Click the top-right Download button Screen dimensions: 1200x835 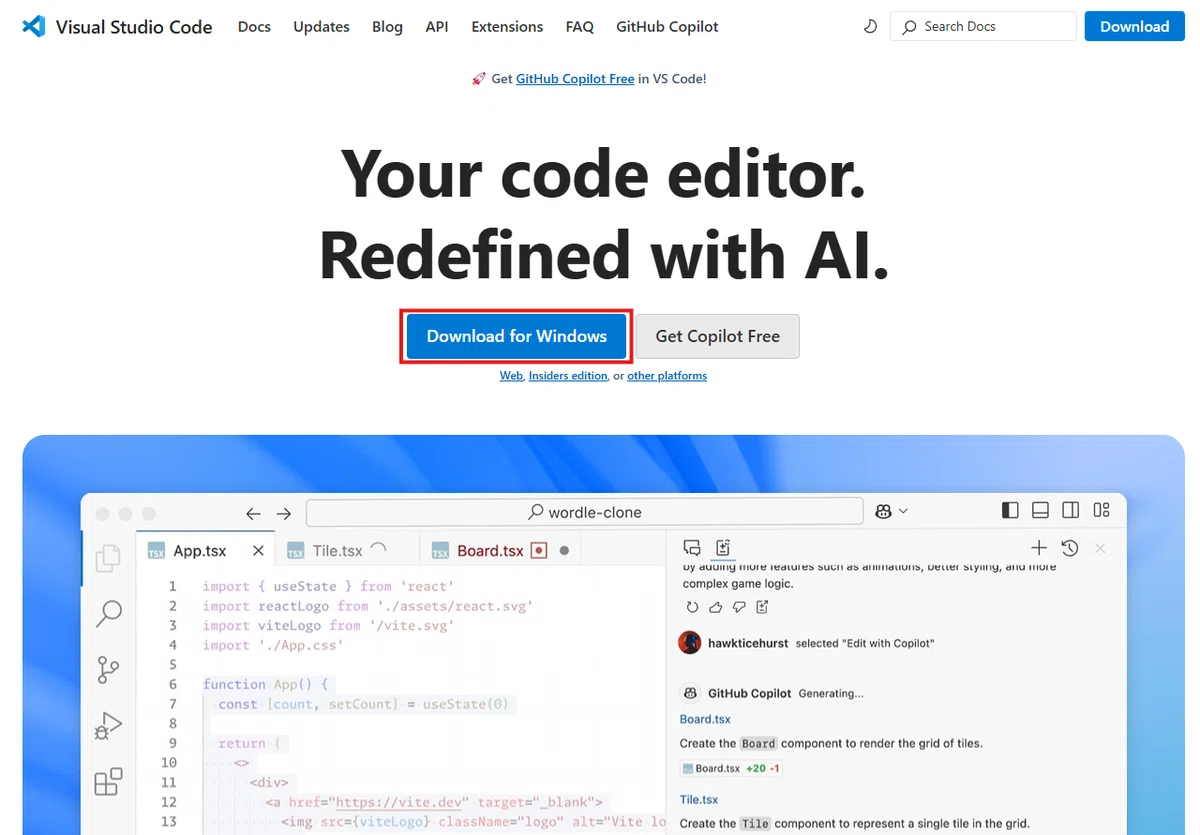click(1135, 27)
